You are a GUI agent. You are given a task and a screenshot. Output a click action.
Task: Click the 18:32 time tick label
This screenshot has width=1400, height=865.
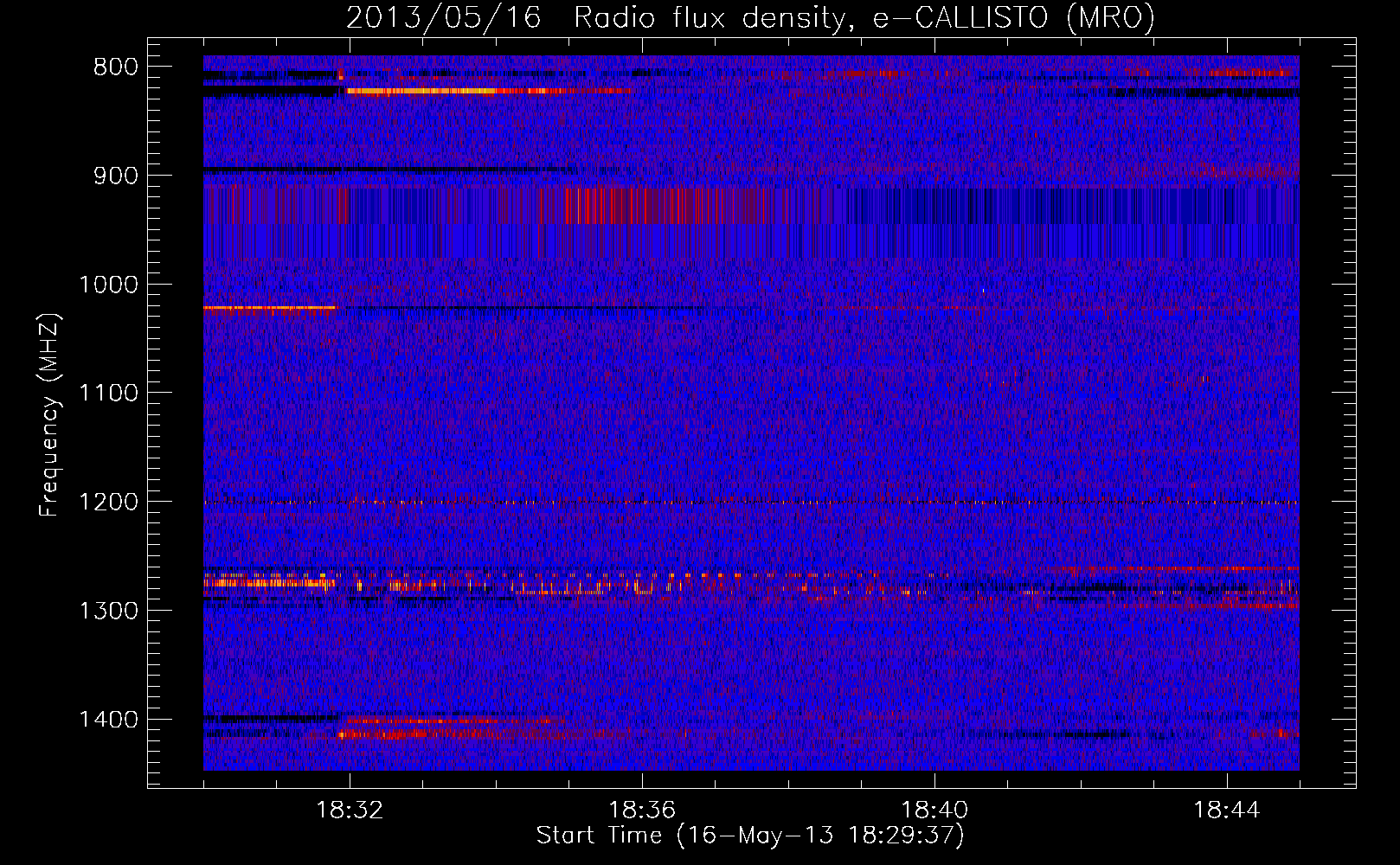pos(350,811)
